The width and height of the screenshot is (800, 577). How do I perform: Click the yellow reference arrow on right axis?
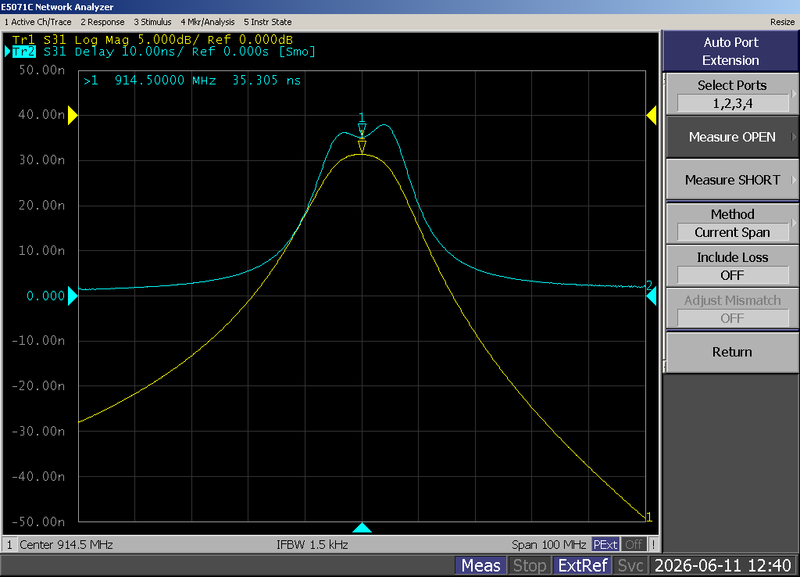coord(652,115)
